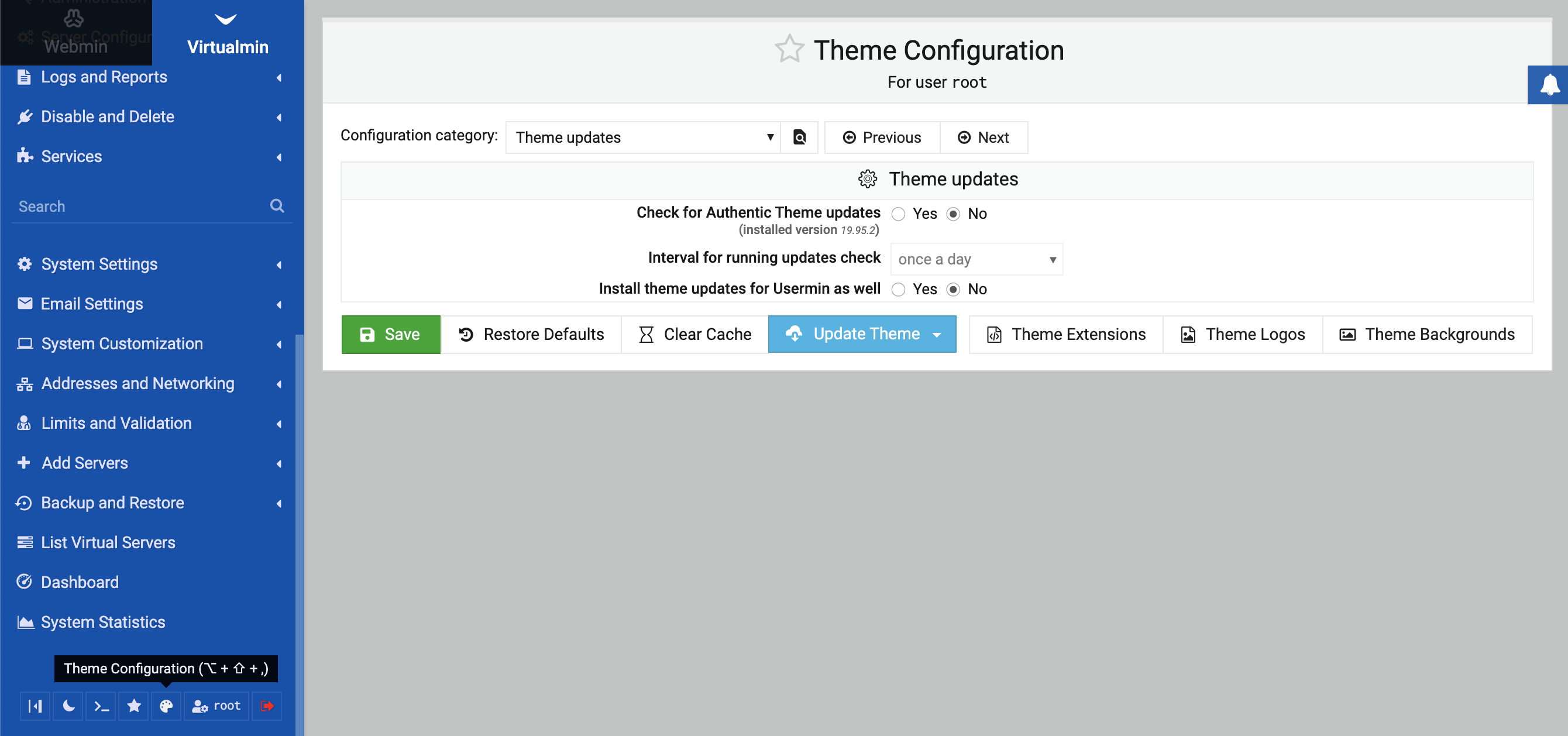
Task: Open the notifications bell
Action: pyautogui.click(x=1549, y=85)
